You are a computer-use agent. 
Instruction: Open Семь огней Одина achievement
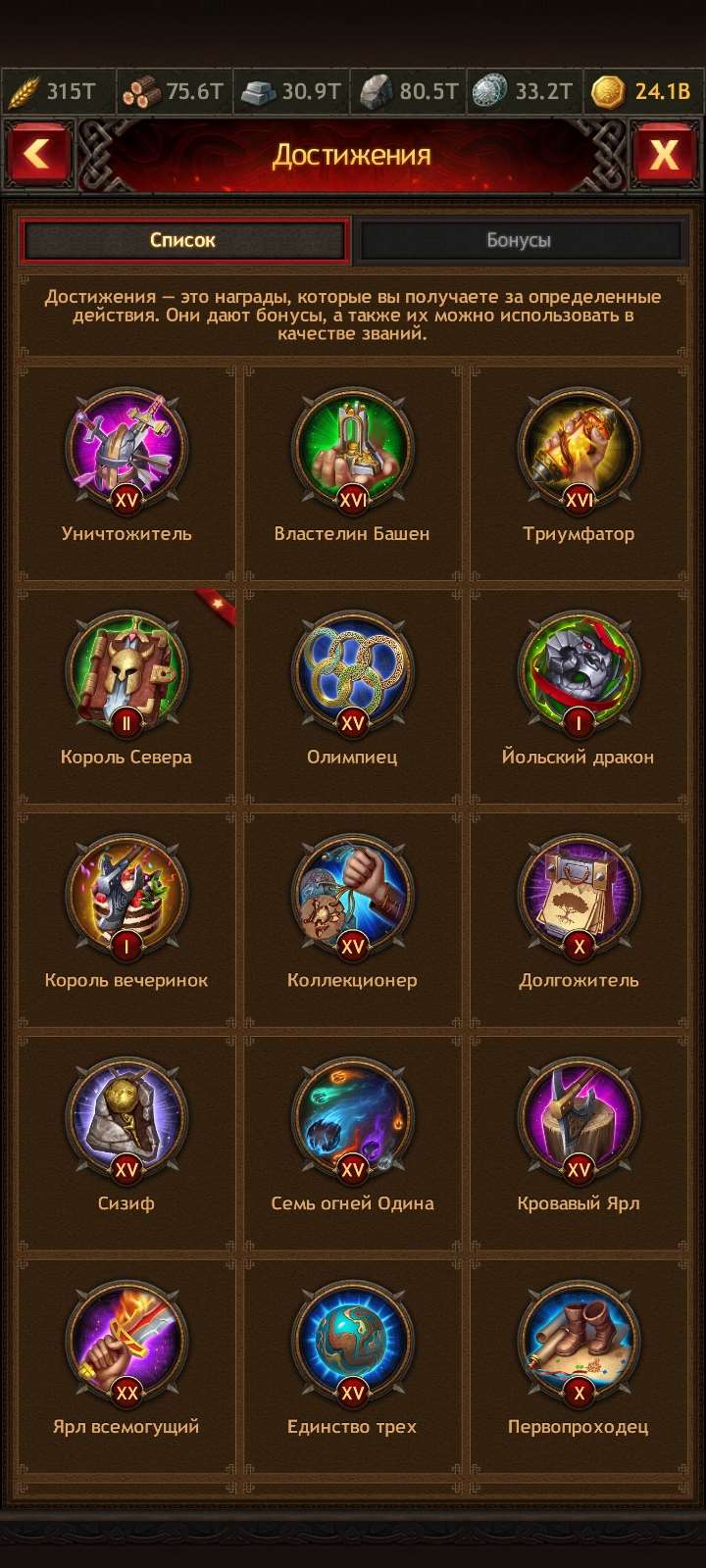(352, 1121)
